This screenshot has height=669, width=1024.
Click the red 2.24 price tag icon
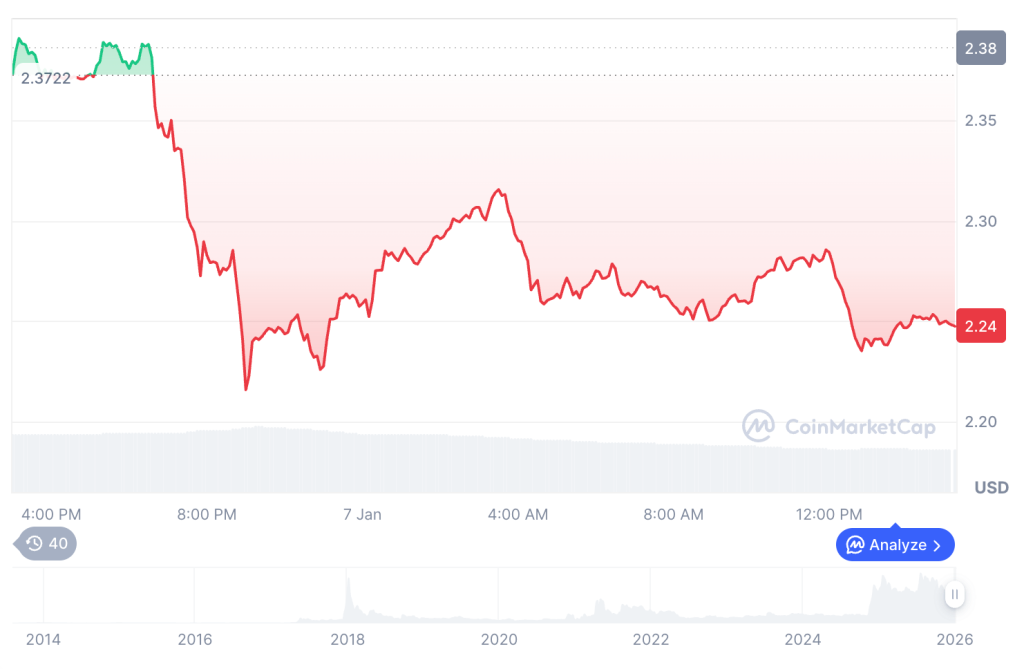coord(981,325)
